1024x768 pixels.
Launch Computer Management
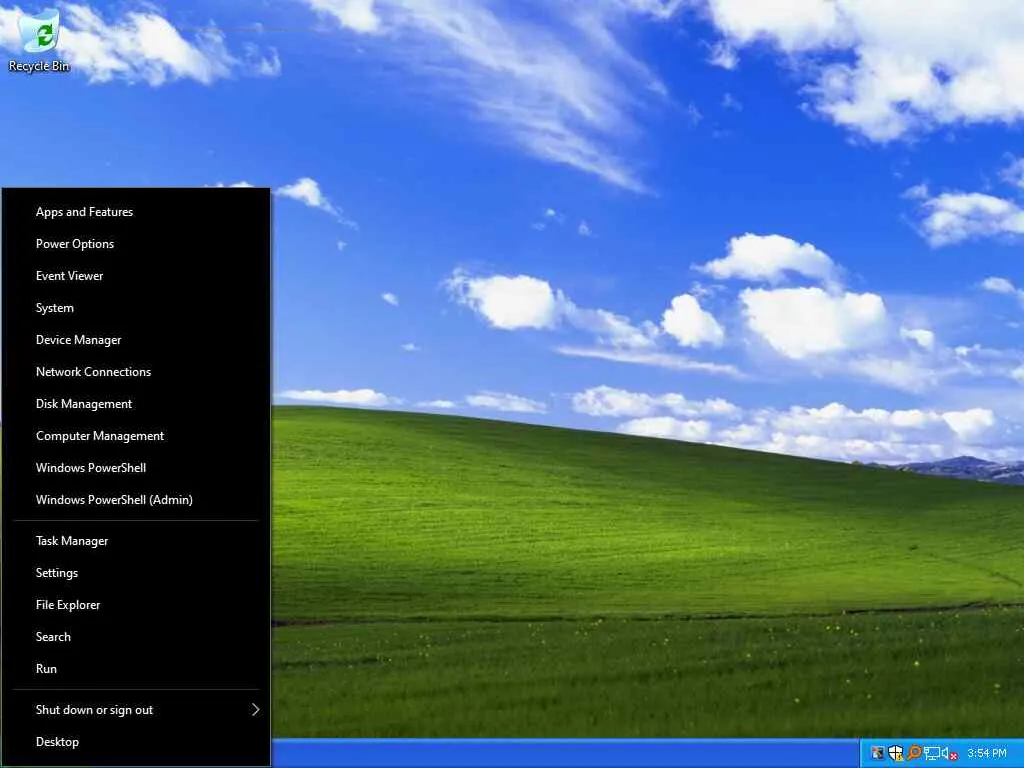click(x=136, y=436)
